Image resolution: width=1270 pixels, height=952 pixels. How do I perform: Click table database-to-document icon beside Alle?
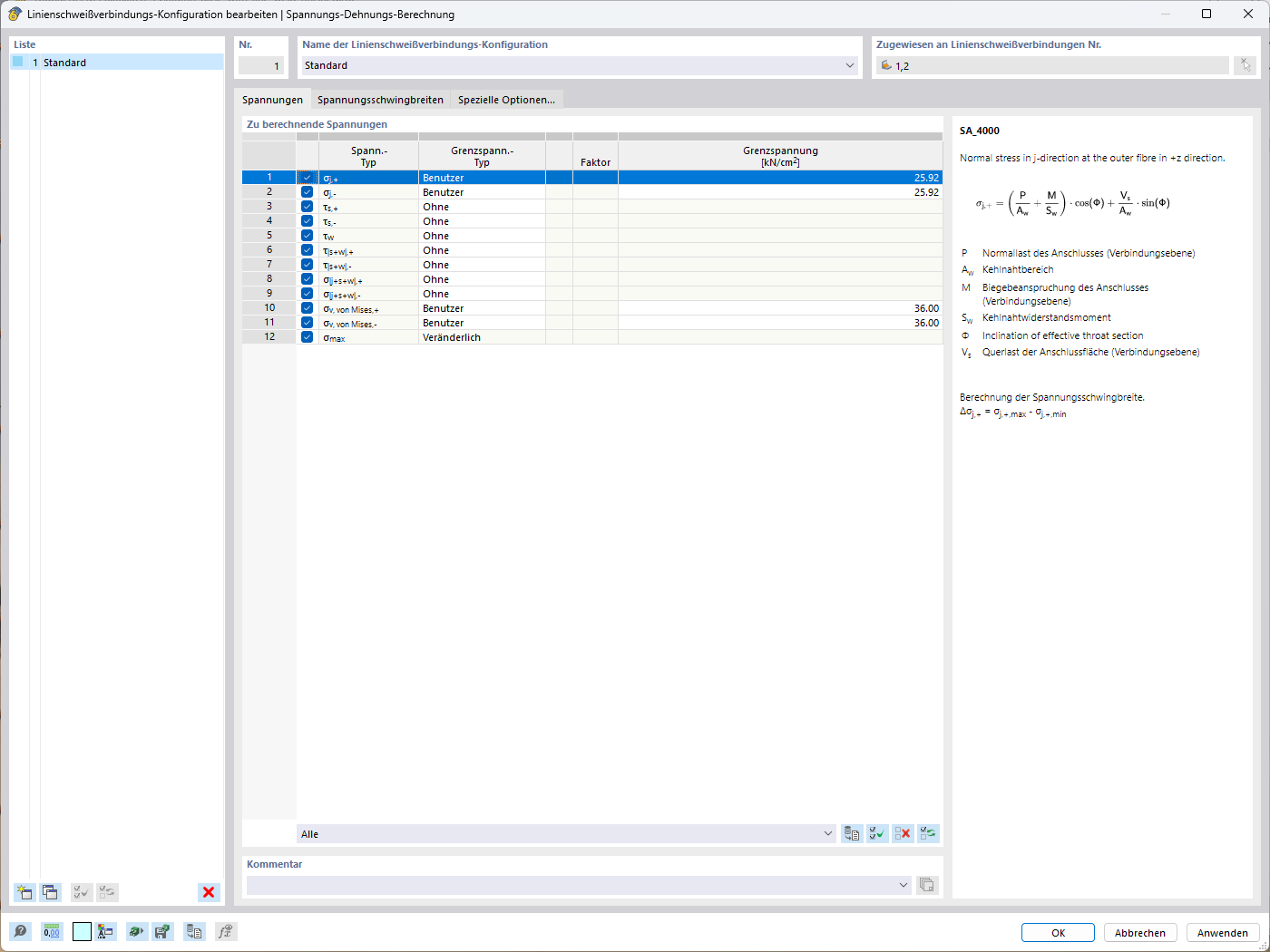(852, 833)
